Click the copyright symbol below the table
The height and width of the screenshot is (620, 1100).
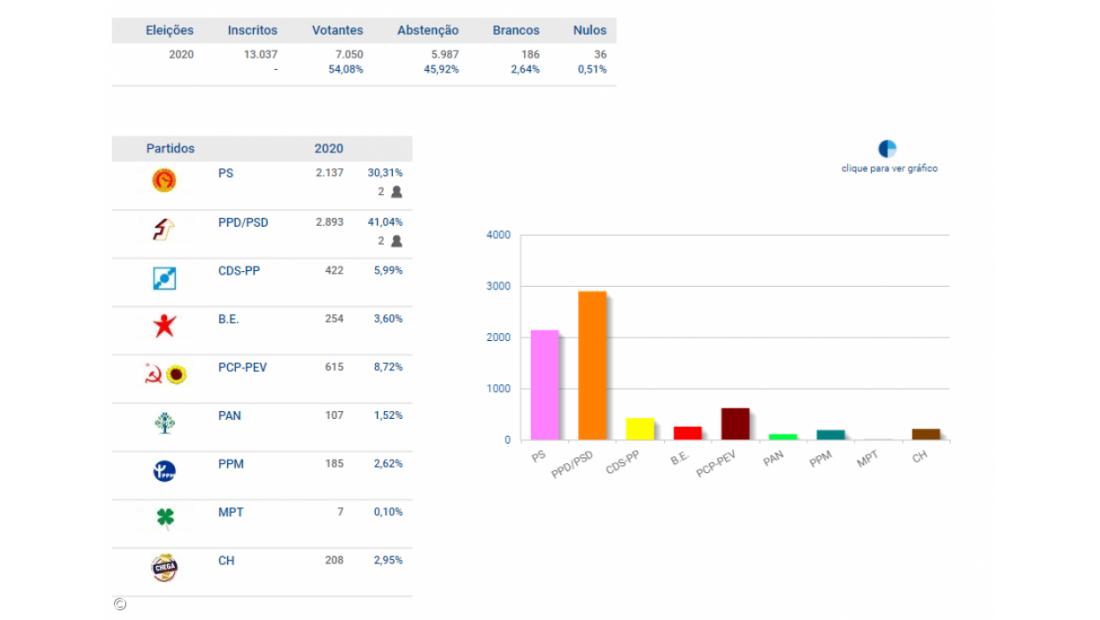(120, 604)
